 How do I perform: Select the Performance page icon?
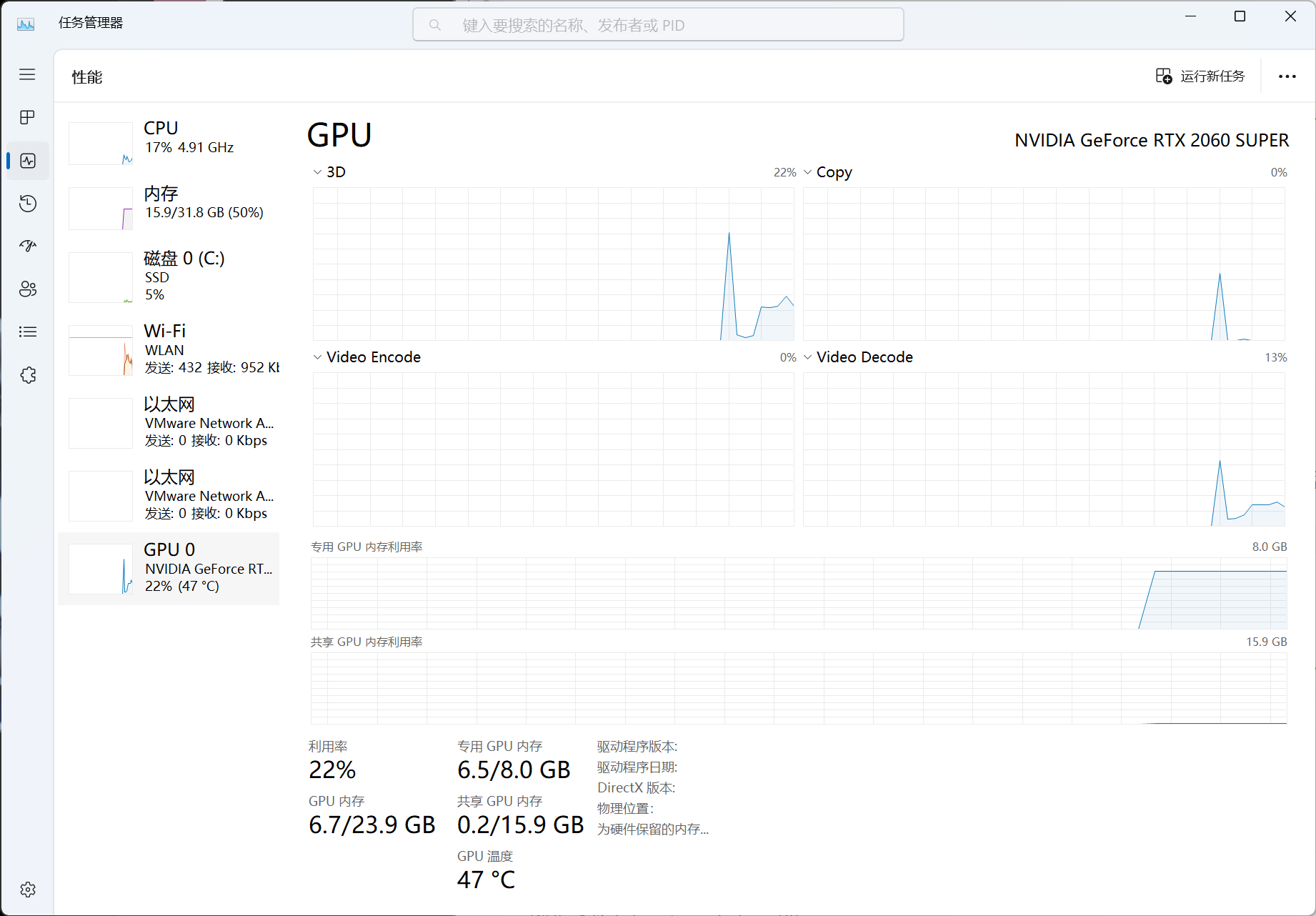pyautogui.click(x=28, y=161)
